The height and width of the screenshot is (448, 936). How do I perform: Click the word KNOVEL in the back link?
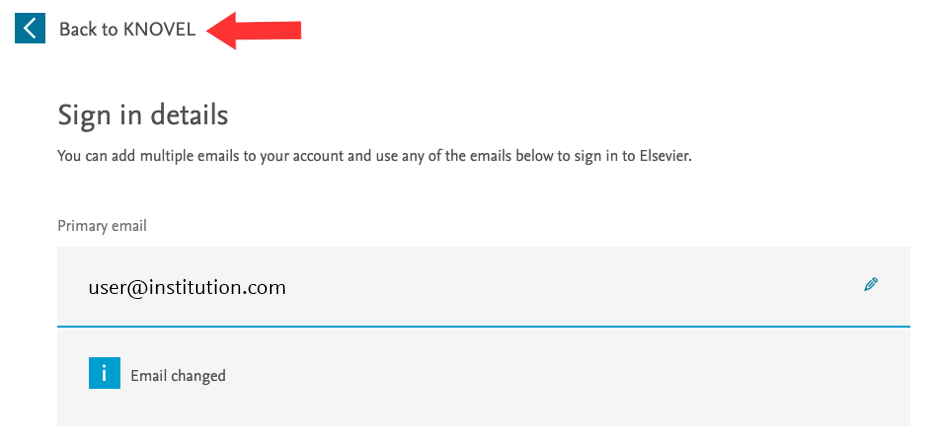[x=159, y=29]
